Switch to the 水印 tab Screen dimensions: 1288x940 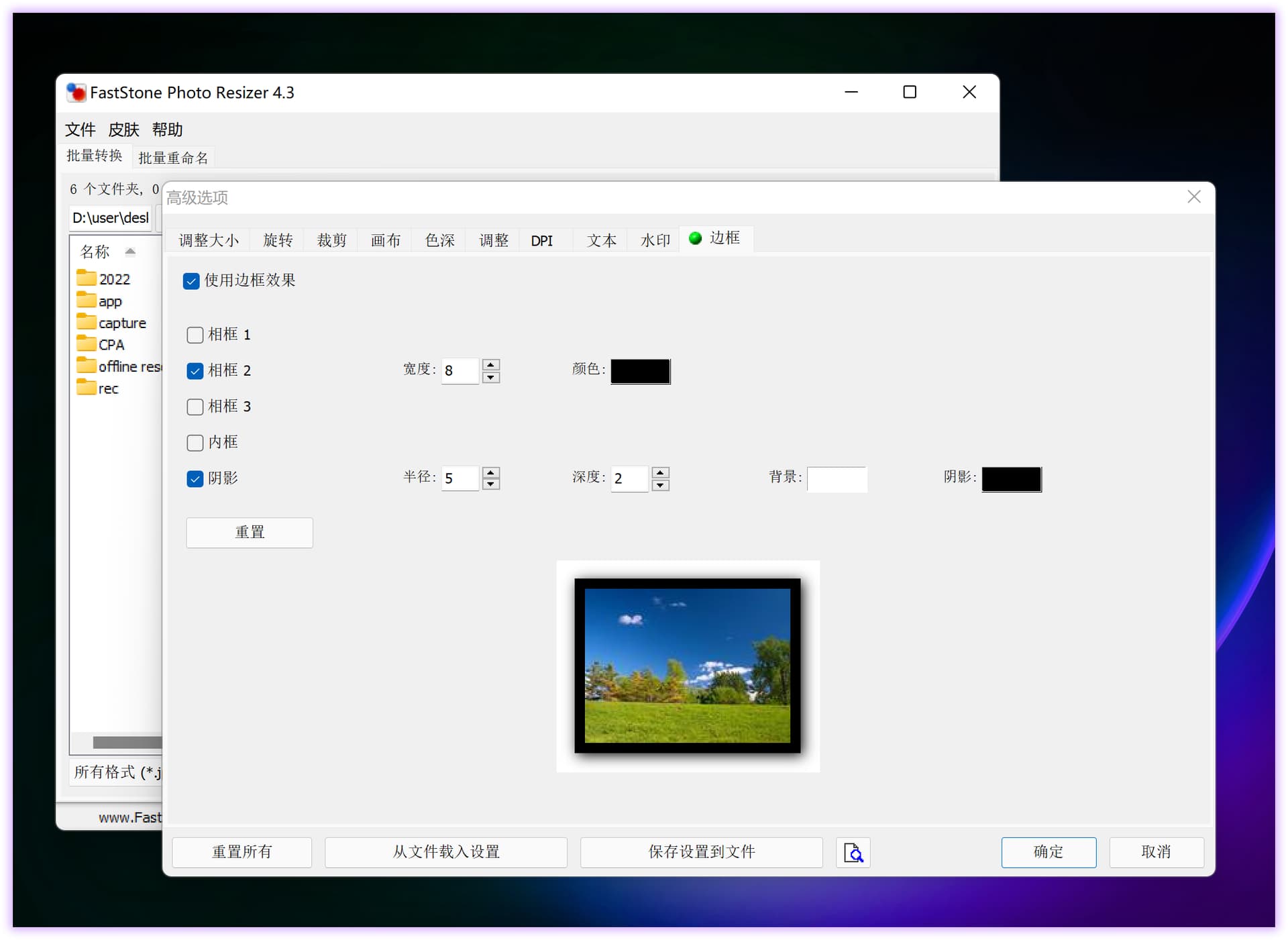tap(655, 240)
